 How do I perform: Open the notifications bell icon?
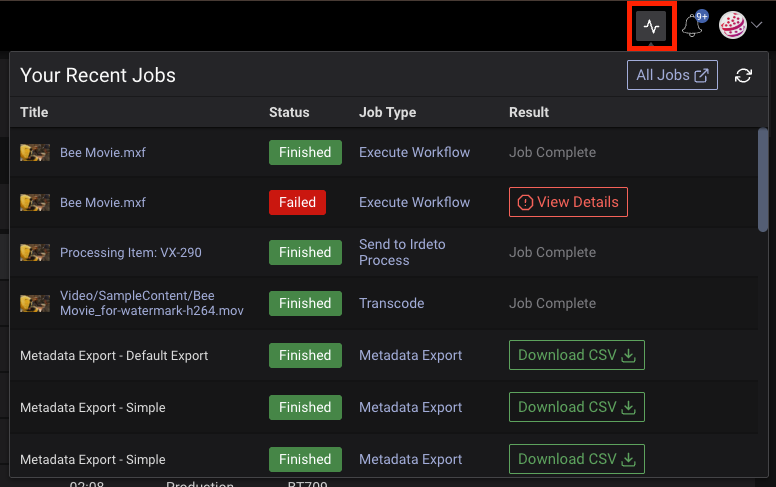click(x=693, y=26)
